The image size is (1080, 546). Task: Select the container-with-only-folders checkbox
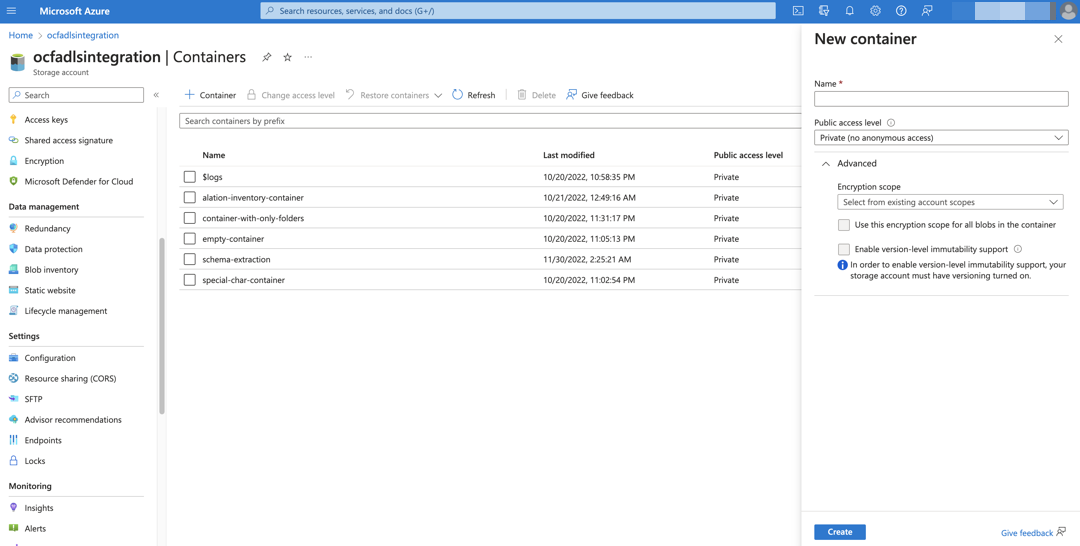tap(190, 218)
